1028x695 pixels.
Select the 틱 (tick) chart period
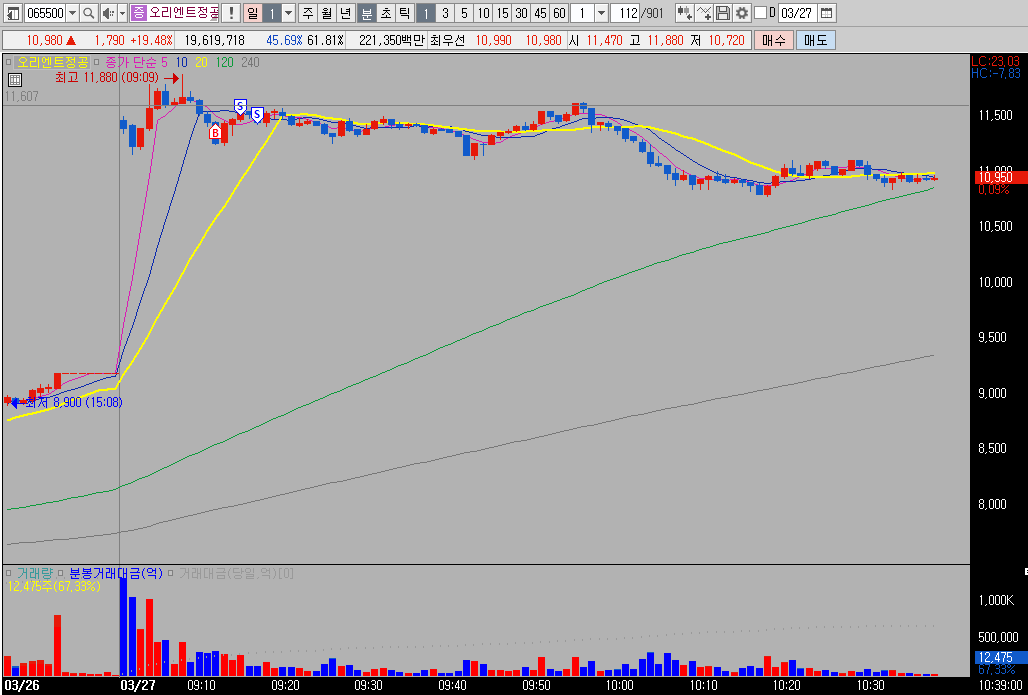pos(405,12)
